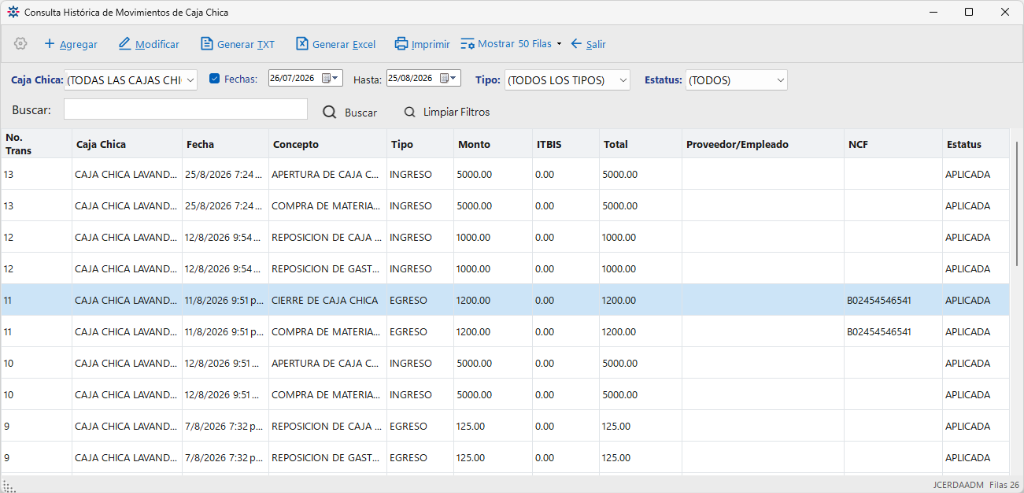Click the Limpiar Filtros button
This screenshot has height=493, width=1024.
[x=447, y=112]
